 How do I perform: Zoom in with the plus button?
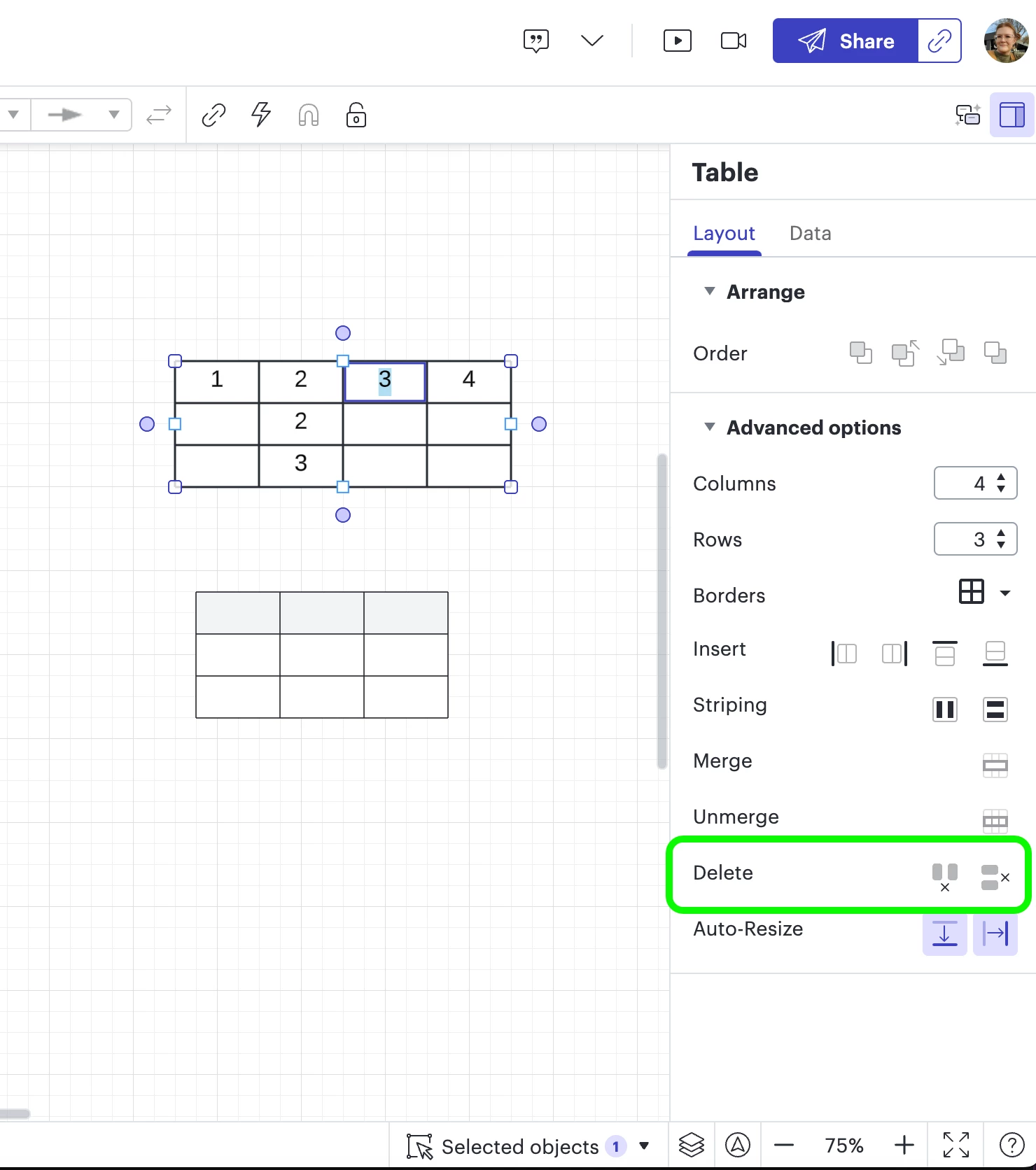(x=904, y=1145)
